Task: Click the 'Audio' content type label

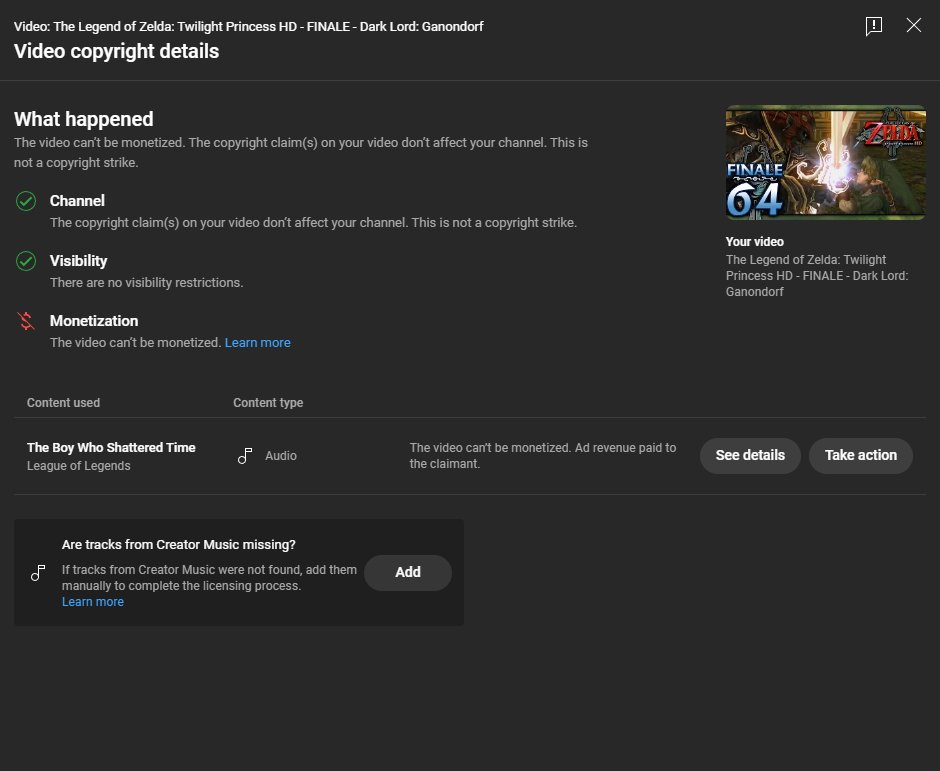Action: click(x=281, y=456)
